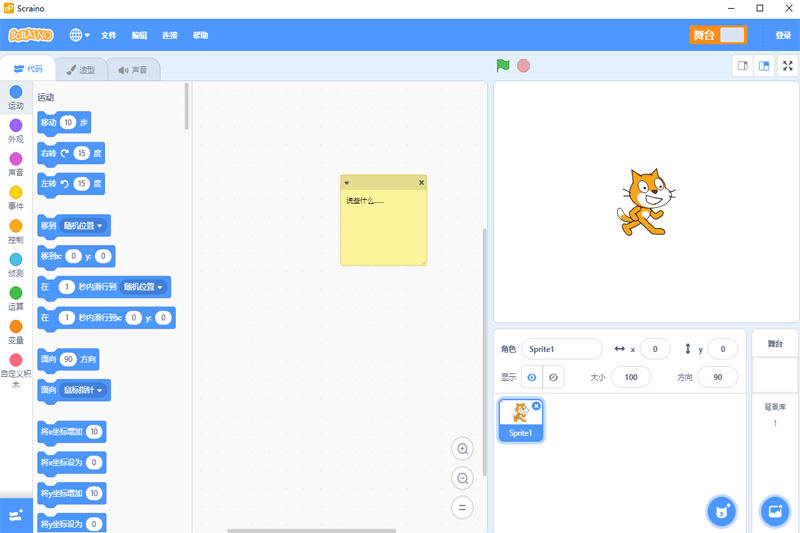Edit the 将y坐标增加 value 10
The width and height of the screenshot is (800, 533).
pyautogui.click(x=94, y=493)
